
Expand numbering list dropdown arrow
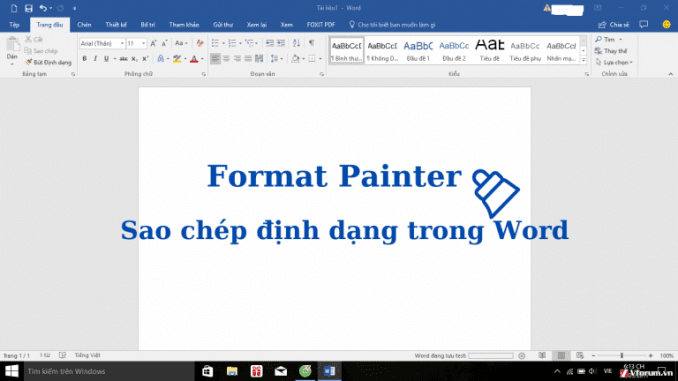[x=240, y=43]
